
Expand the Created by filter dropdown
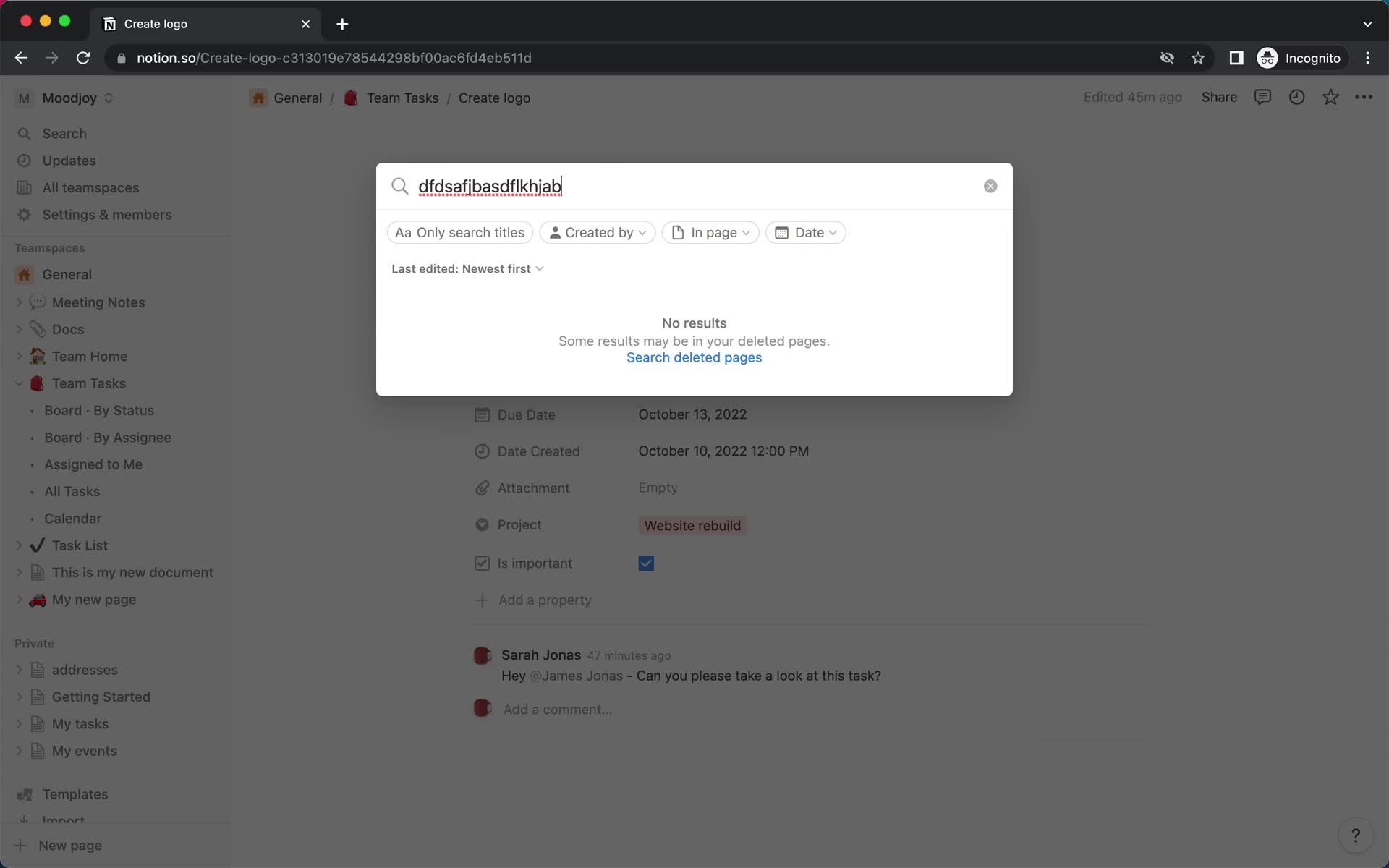[597, 232]
